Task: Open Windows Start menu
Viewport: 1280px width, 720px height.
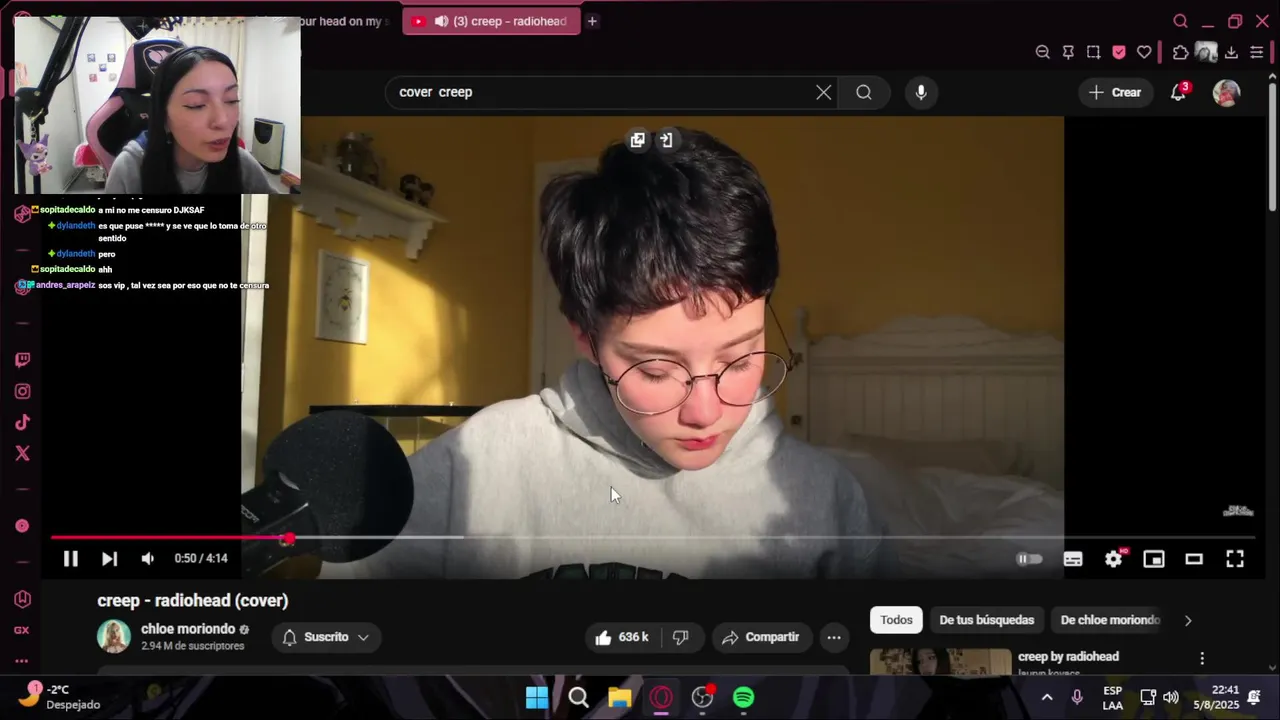Action: 537,697
